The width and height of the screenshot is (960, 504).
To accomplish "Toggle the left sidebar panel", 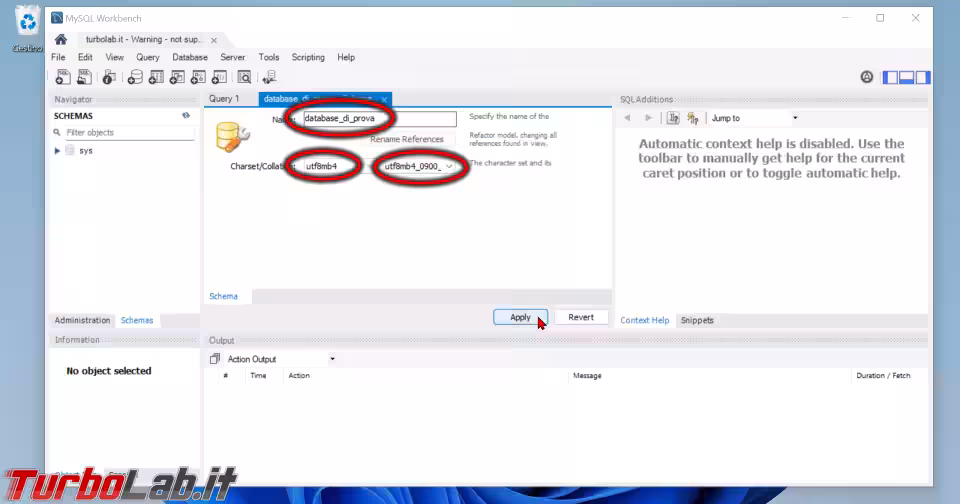I will (x=890, y=77).
